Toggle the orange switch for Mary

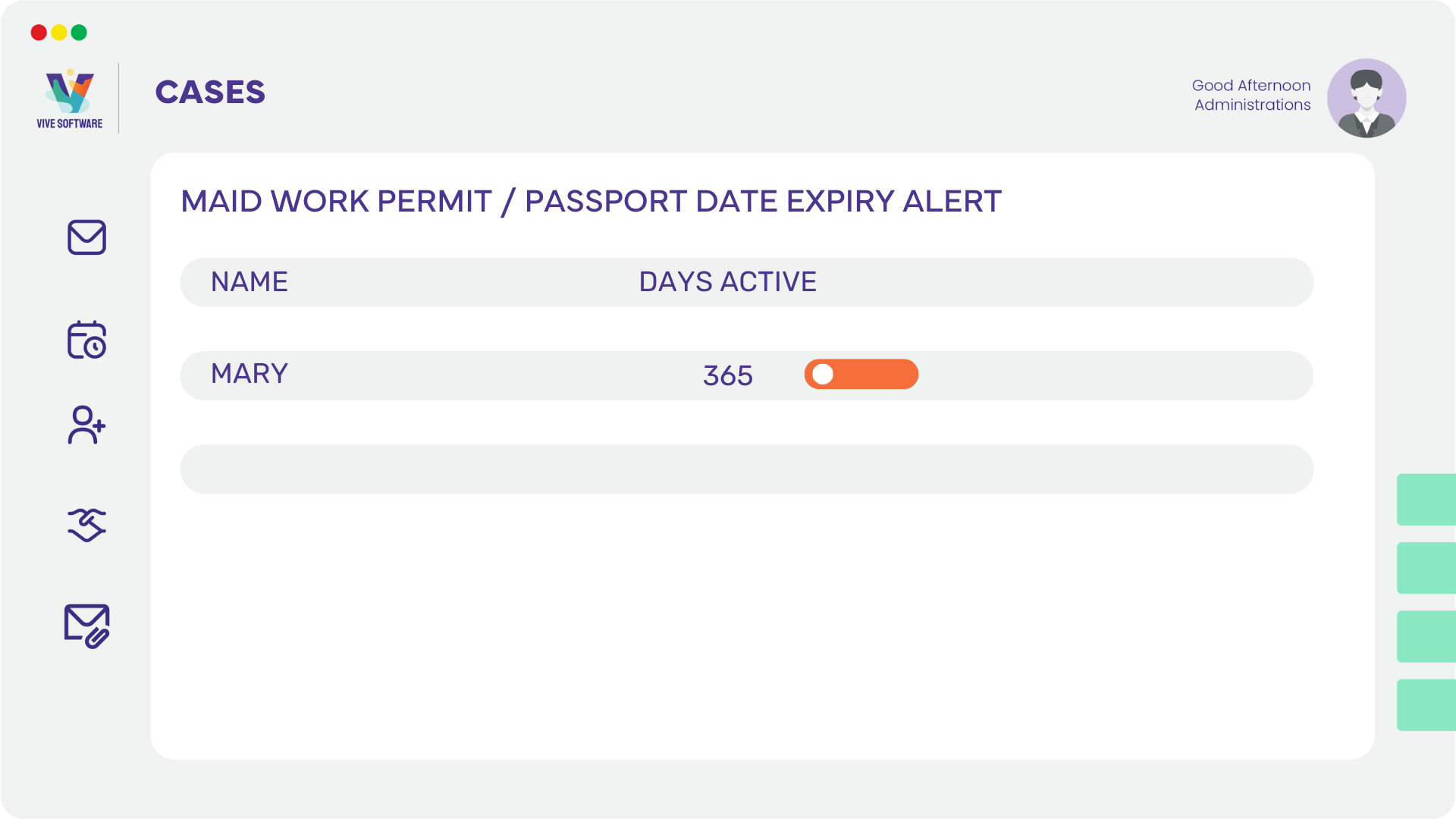click(861, 374)
